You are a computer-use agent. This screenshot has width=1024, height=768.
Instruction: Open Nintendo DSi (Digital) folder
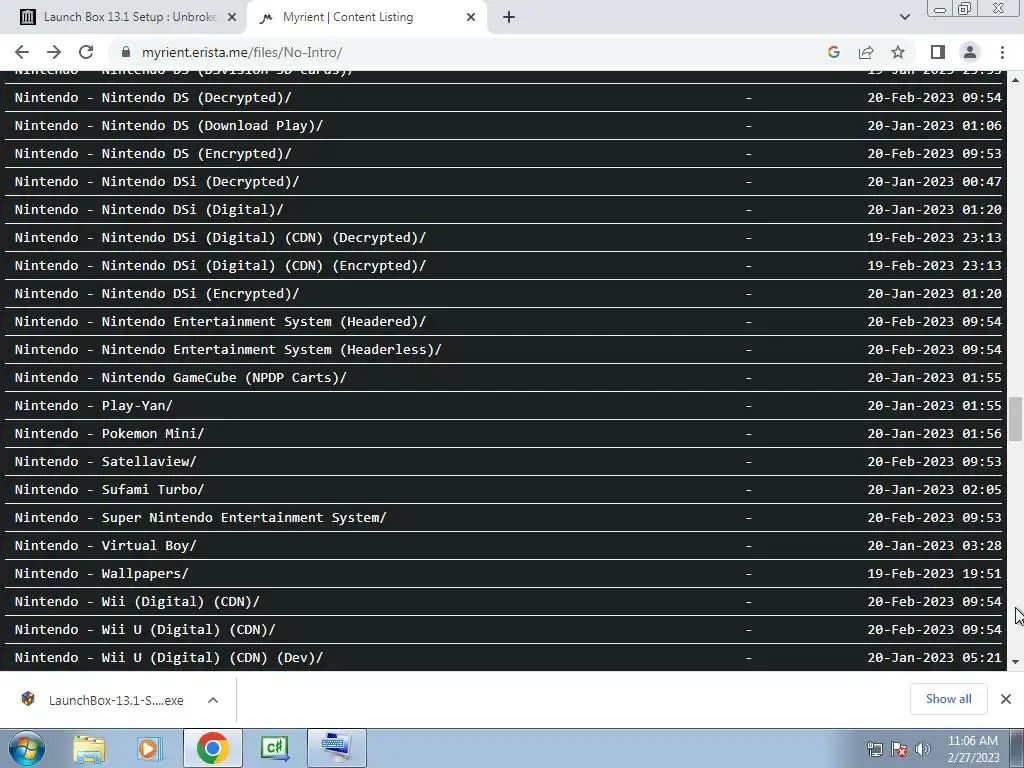(x=149, y=210)
